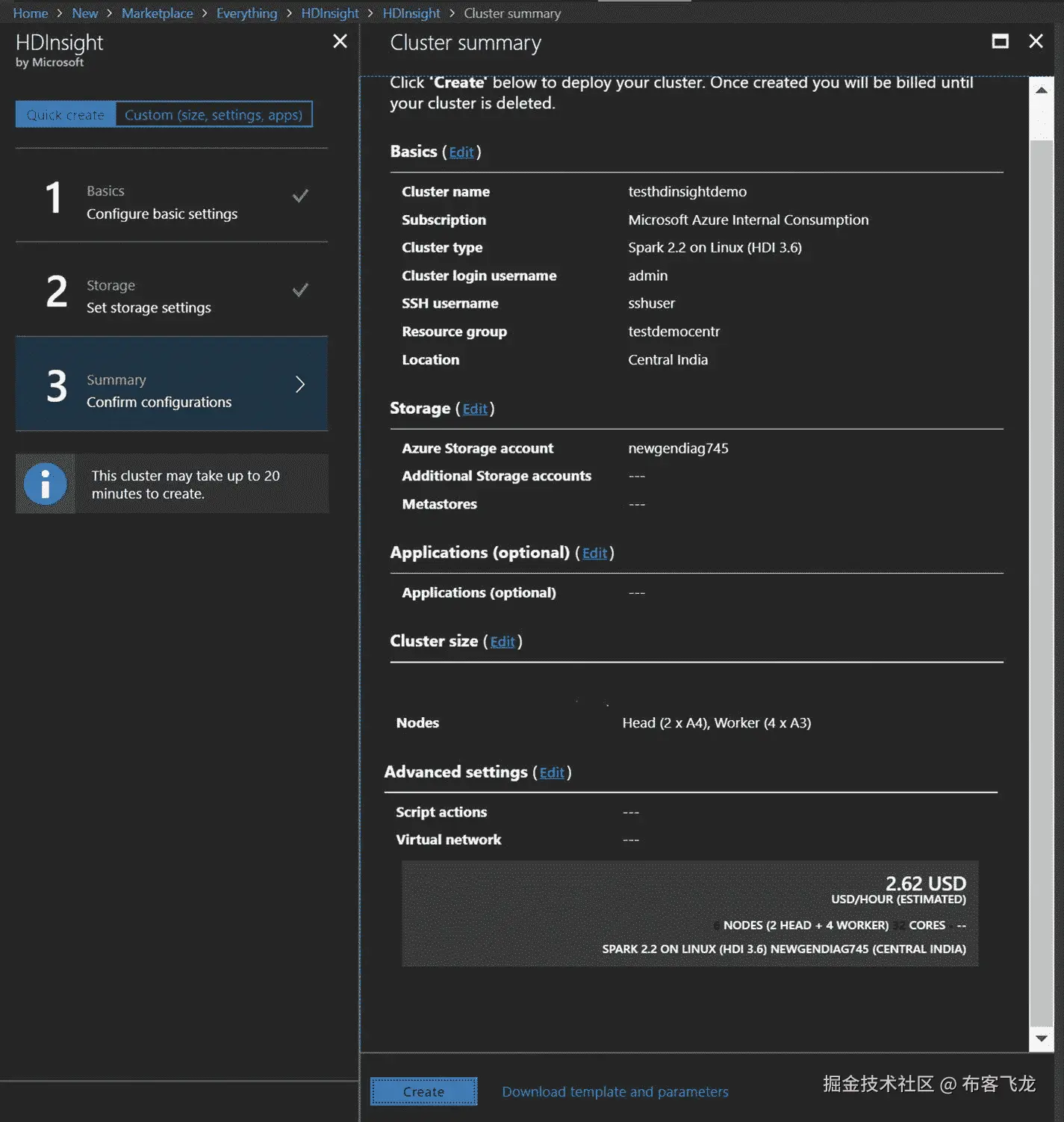Click the blue info icon
The height and width of the screenshot is (1122, 1064).
pyautogui.click(x=46, y=484)
